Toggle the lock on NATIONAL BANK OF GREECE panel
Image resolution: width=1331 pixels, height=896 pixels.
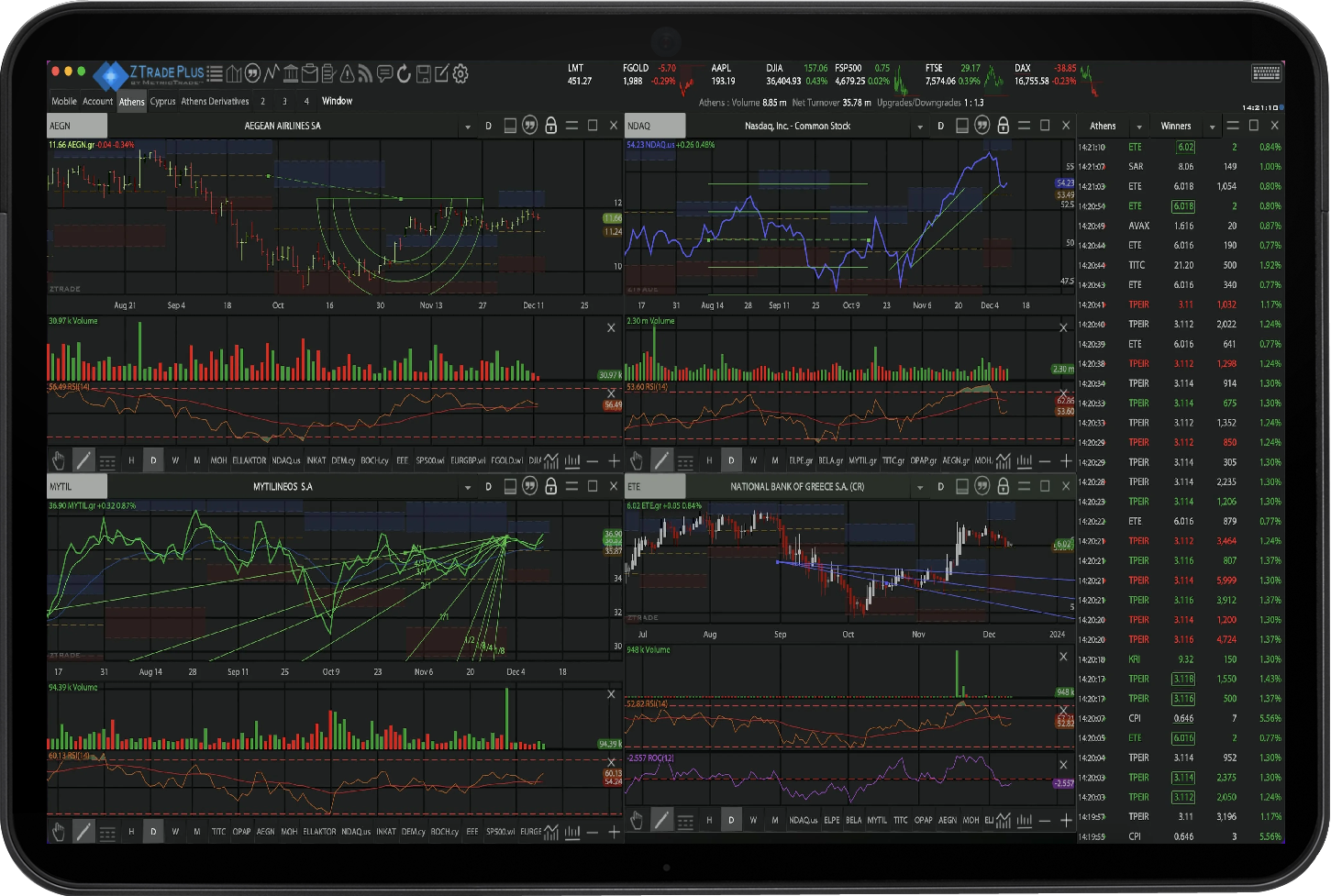click(x=1003, y=486)
